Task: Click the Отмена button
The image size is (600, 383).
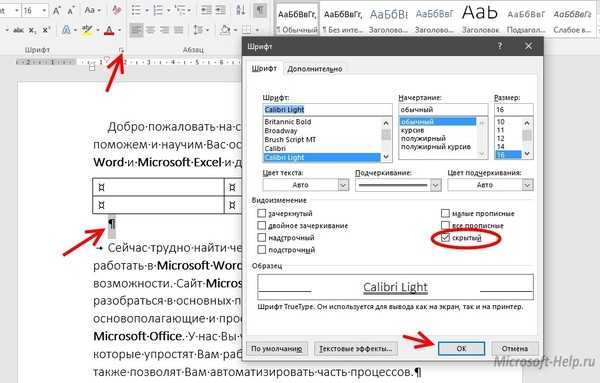Action: coord(515,349)
